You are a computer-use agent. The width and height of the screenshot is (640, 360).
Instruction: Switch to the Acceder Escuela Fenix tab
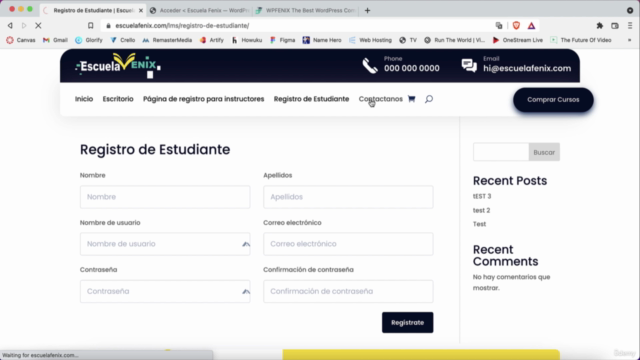[x=200, y=11]
